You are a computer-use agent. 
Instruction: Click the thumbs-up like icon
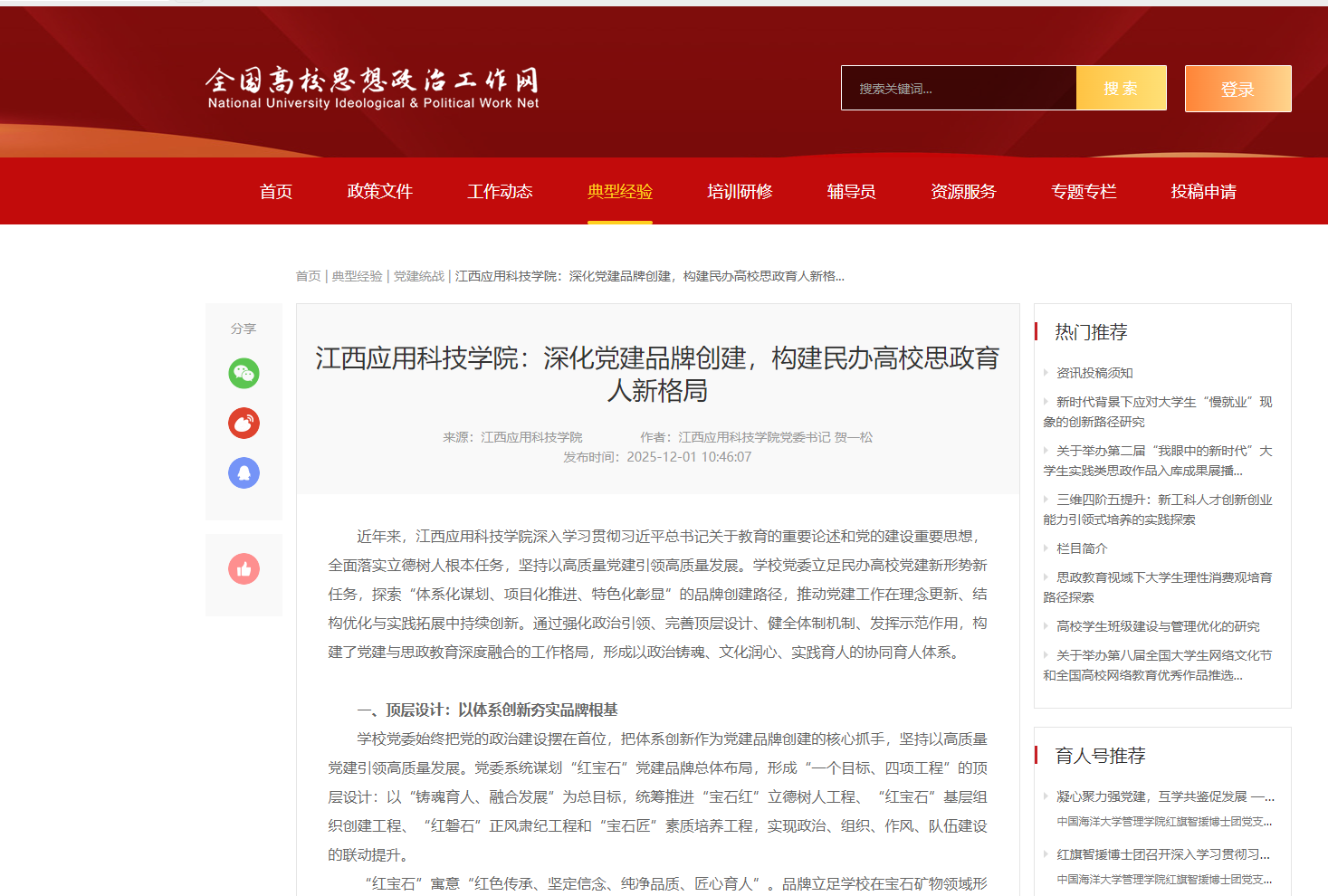pyautogui.click(x=244, y=568)
